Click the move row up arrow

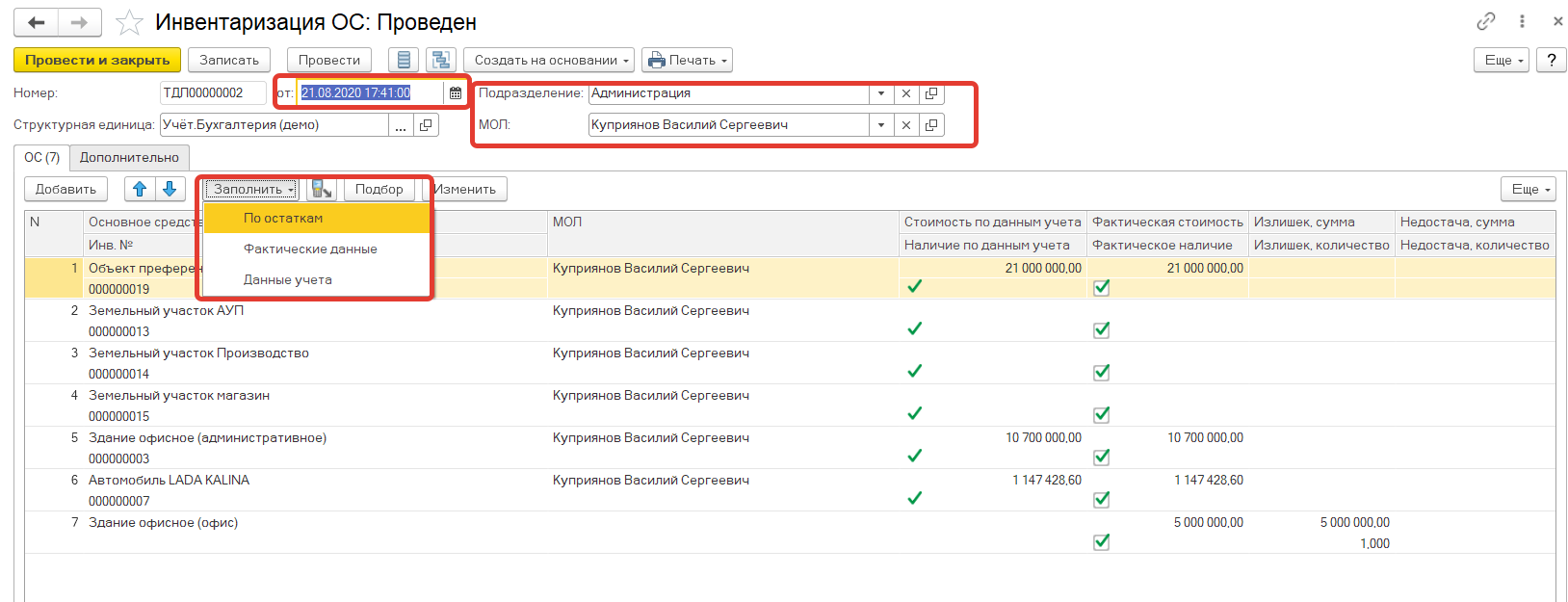point(140,189)
